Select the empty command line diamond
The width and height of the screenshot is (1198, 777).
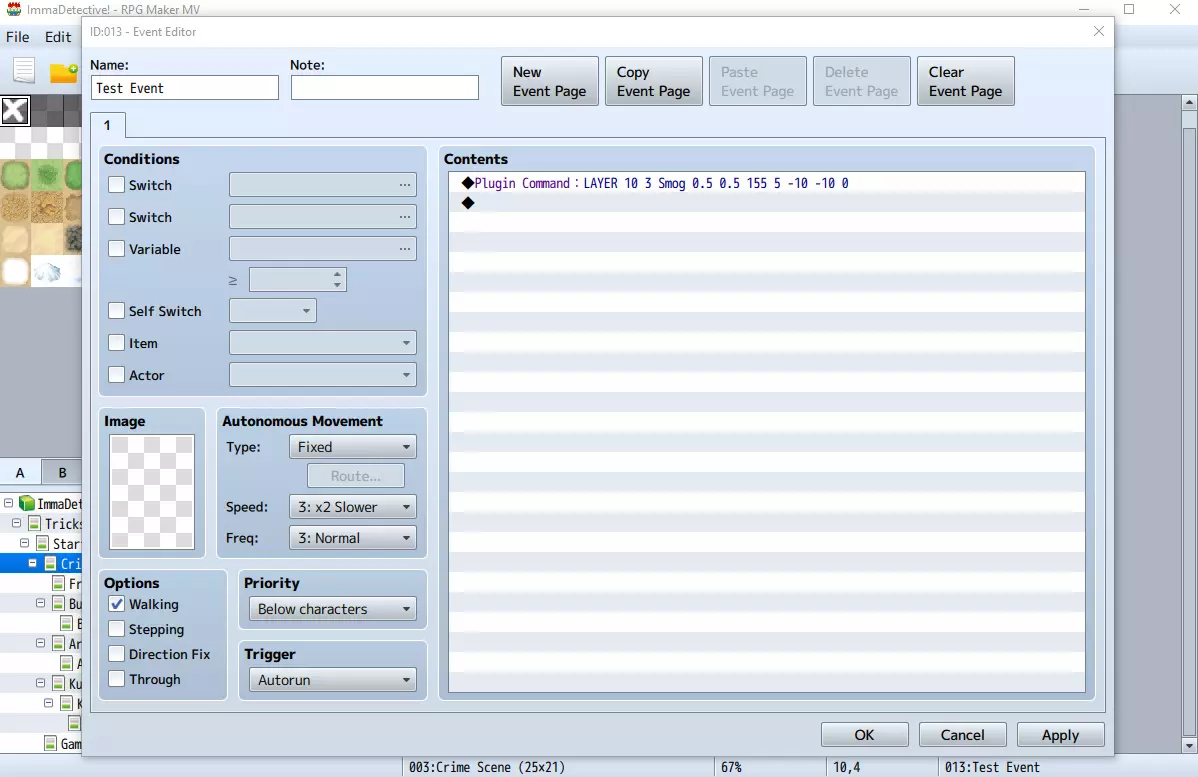(x=468, y=202)
